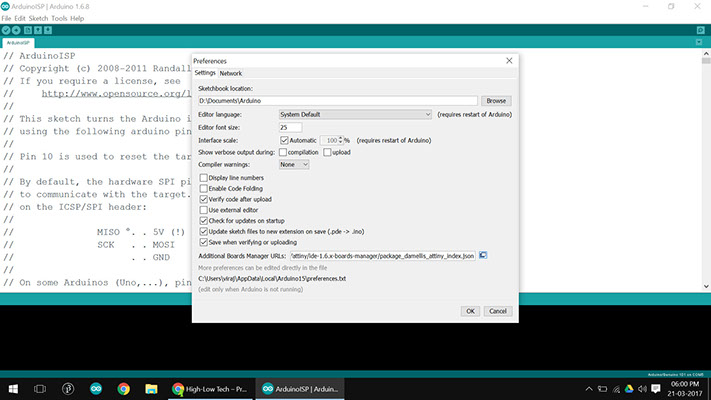Enable verbose output during compilation

tap(283, 152)
